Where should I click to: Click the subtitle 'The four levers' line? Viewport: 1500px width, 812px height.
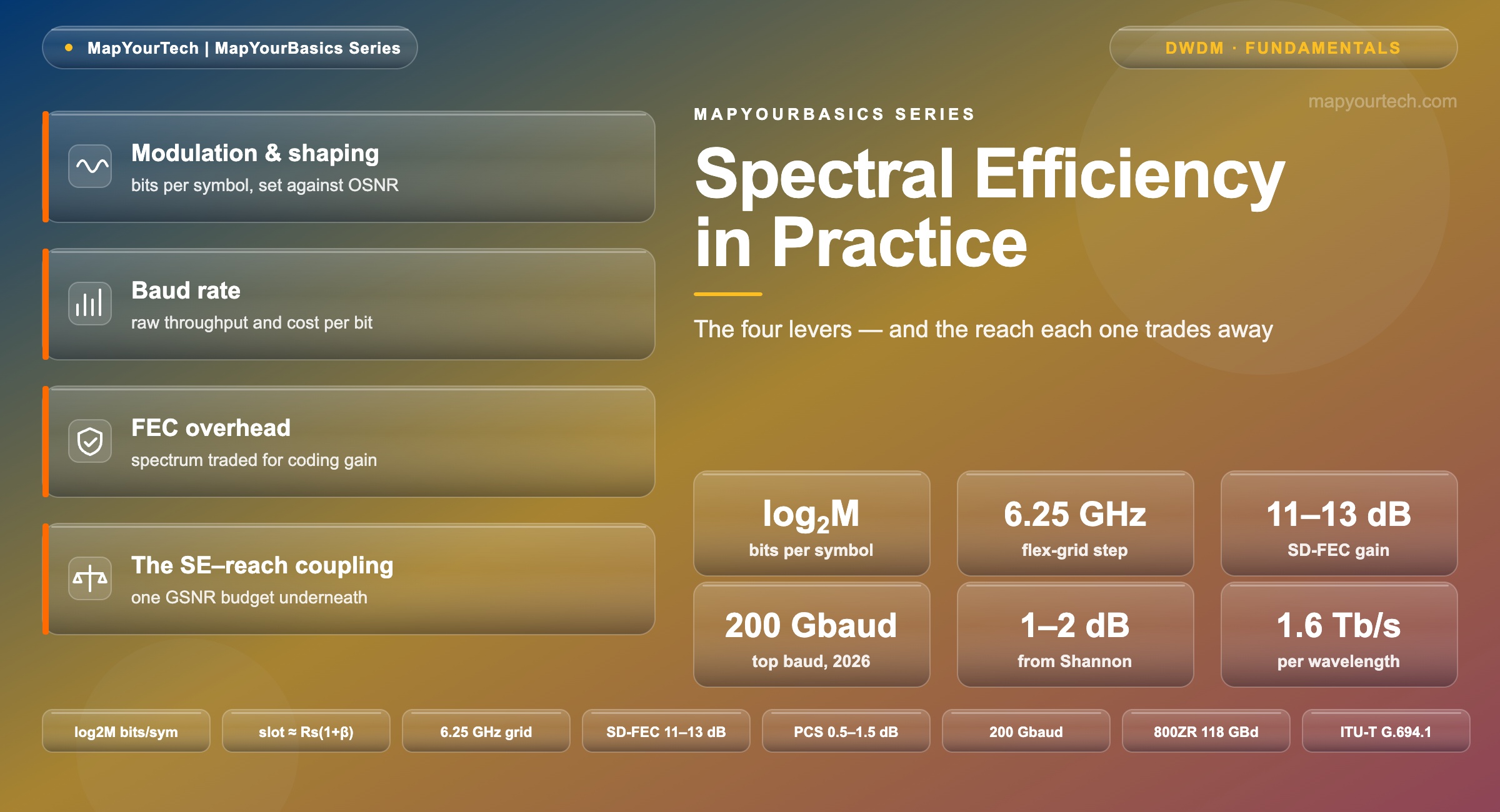point(983,329)
